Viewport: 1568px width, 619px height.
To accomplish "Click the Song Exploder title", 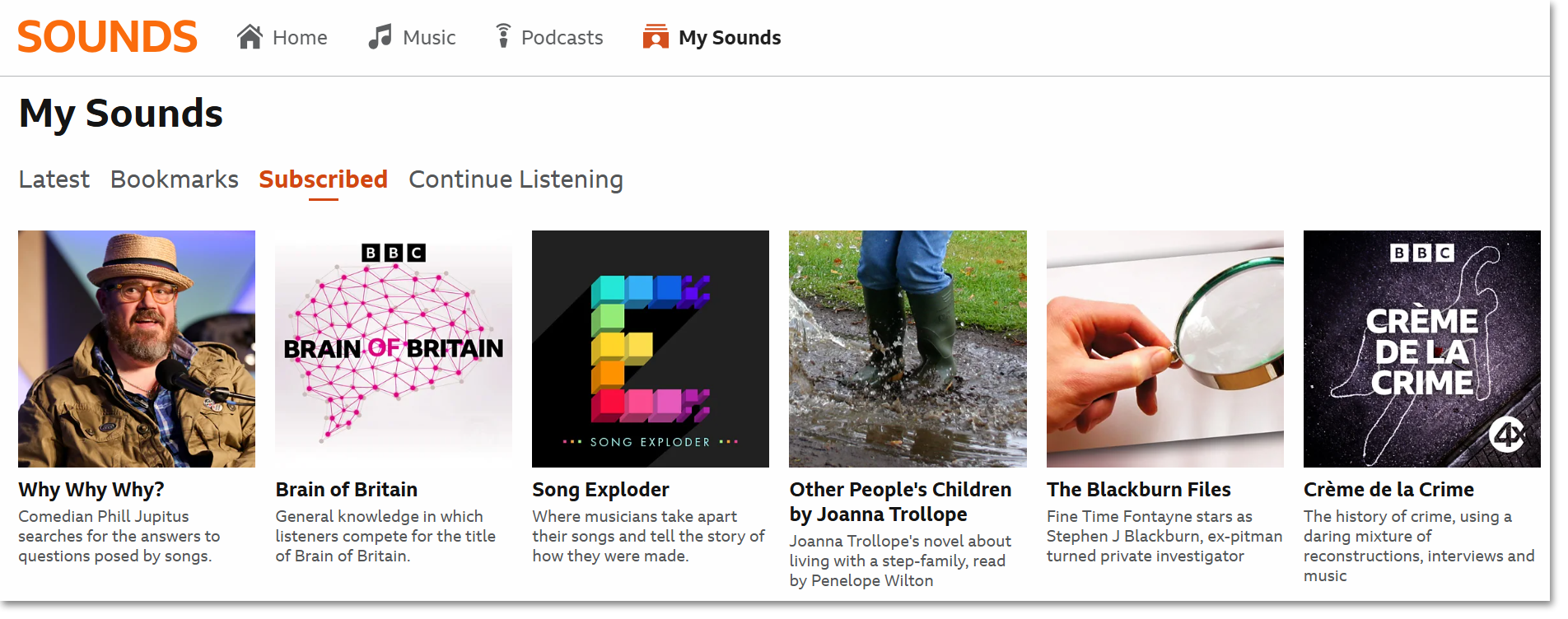I will 600,489.
